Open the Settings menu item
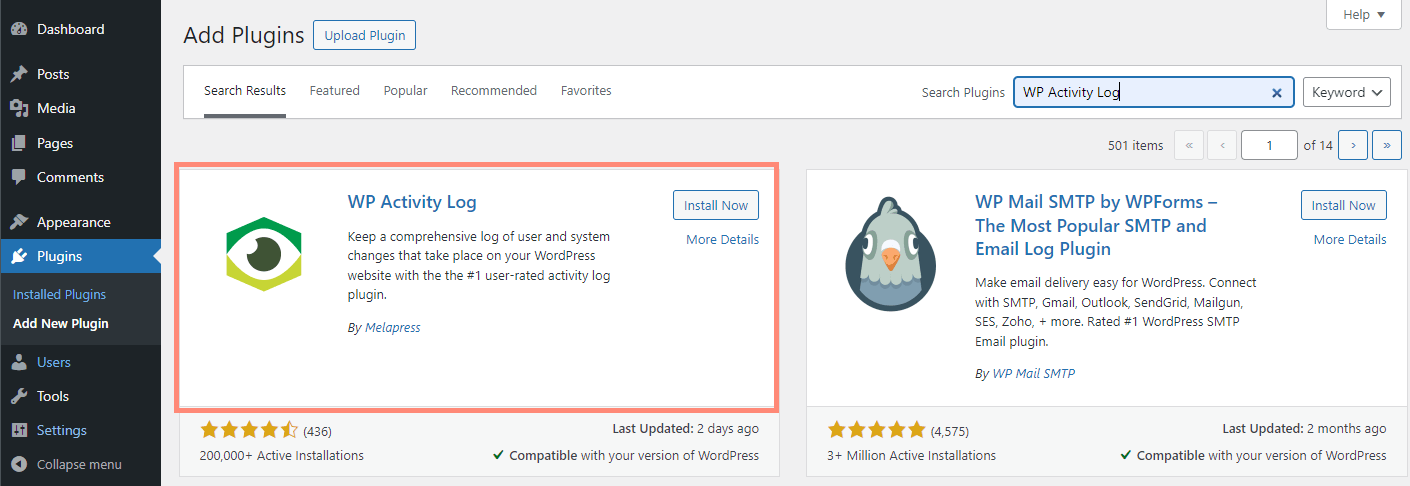Viewport: 1410px width, 486px height. pyautogui.click(x=80, y=430)
